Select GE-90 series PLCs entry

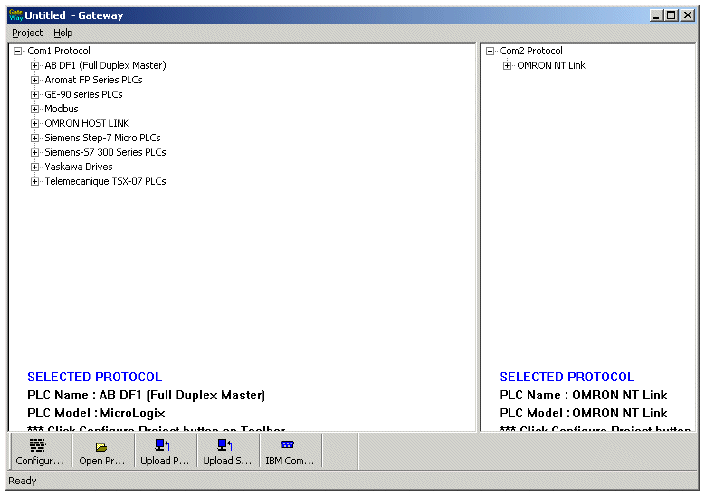click(x=83, y=95)
